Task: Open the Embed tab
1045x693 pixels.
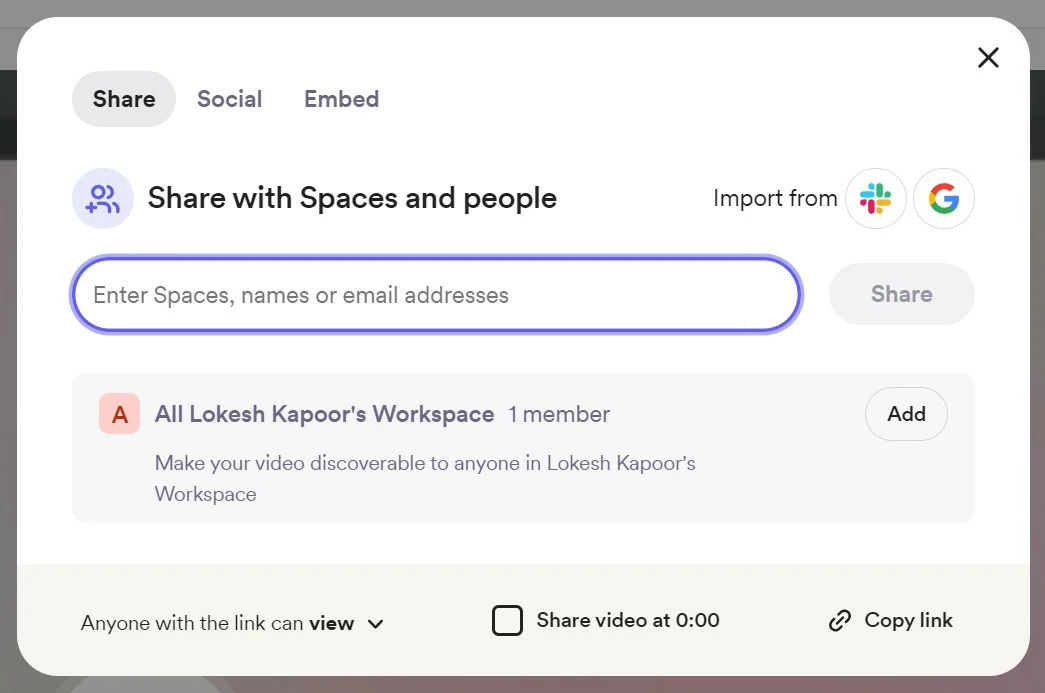Action: pyautogui.click(x=341, y=98)
